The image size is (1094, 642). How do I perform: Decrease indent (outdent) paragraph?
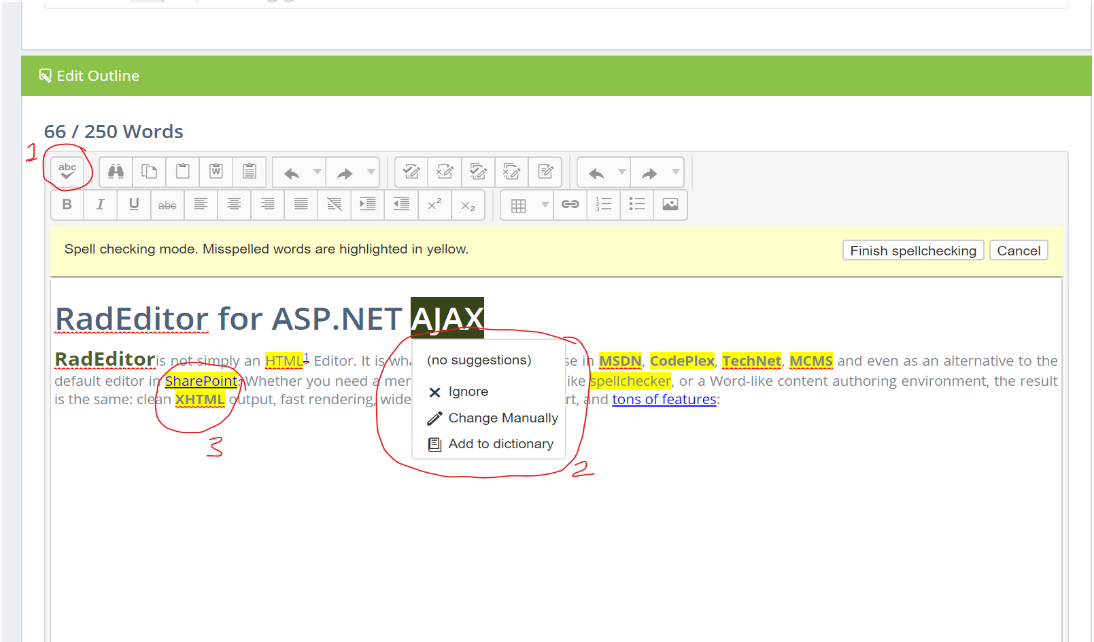[401, 204]
